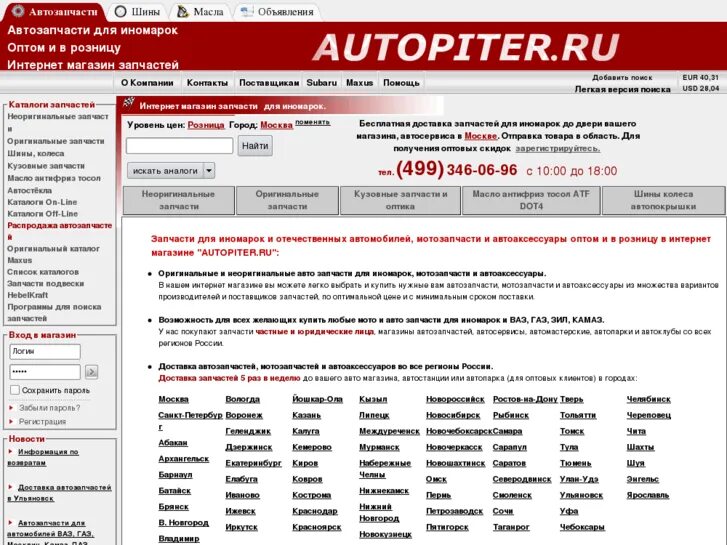Open the Объявления tab
Screen dimensions: 727x545
[278, 12]
